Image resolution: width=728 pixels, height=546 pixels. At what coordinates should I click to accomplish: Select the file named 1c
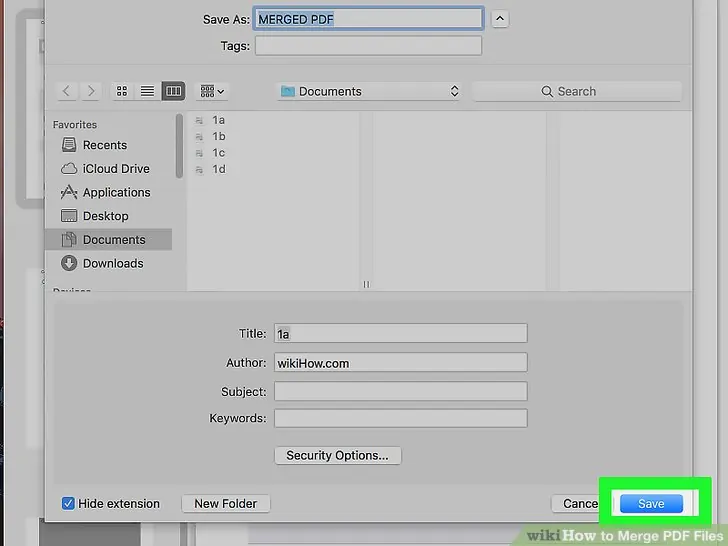point(218,153)
